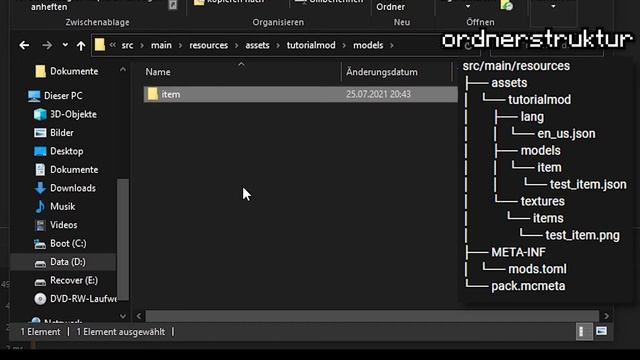Open DVD-RW-Laufwerk drive
Viewport: 640px width, 360px height.
pyautogui.click(x=83, y=299)
